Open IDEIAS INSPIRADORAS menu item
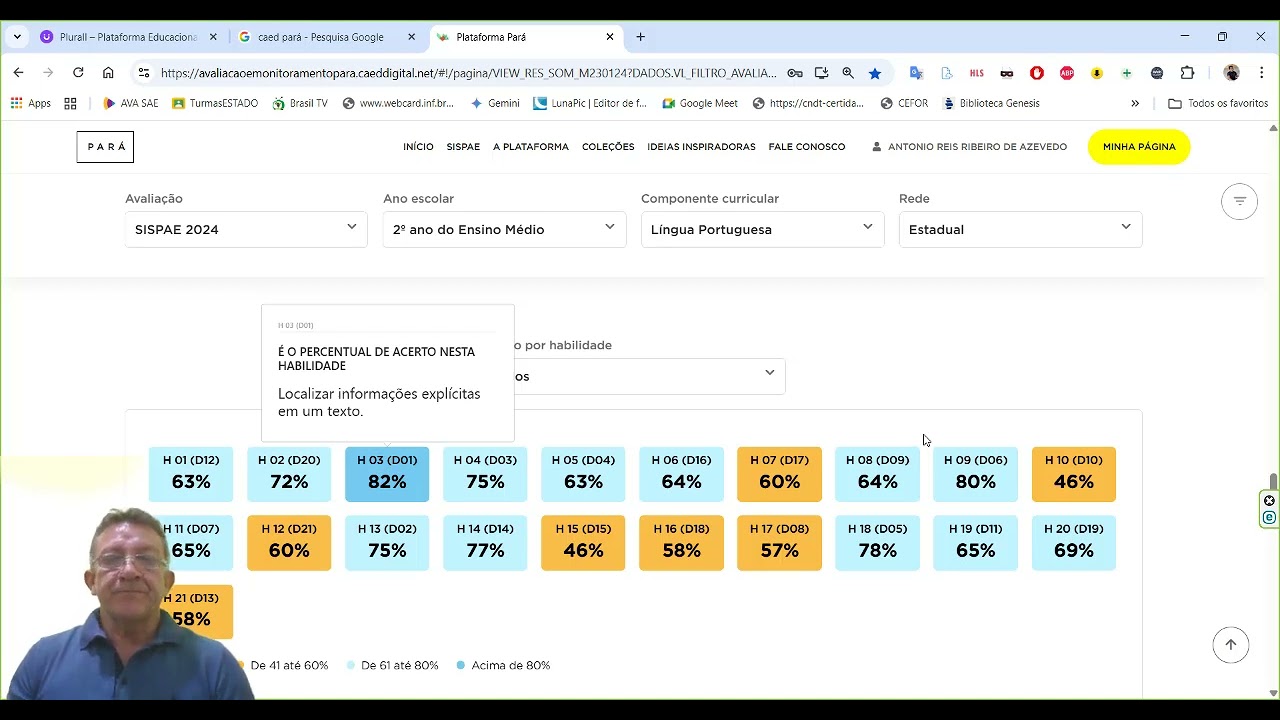1280x720 pixels. pyautogui.click(x=701, y=147)
